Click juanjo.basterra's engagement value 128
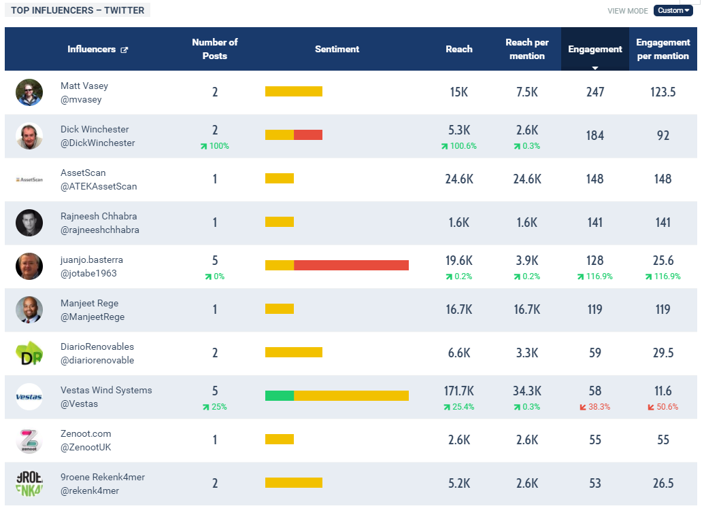Screen dimensions: 704x519 (595, 260)
